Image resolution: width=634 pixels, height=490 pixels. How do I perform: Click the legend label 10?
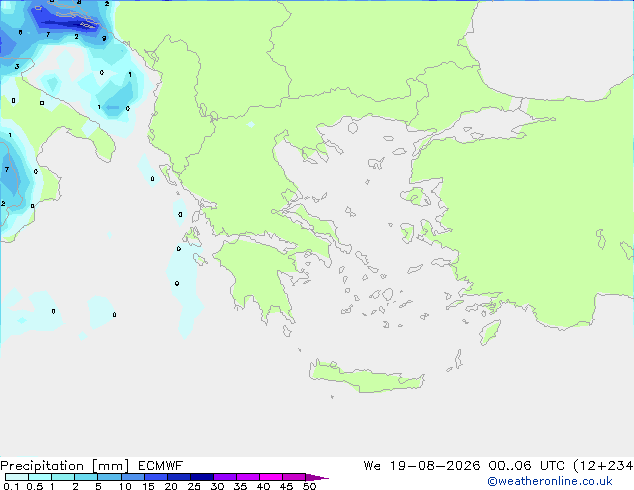(x=125, y=486)
